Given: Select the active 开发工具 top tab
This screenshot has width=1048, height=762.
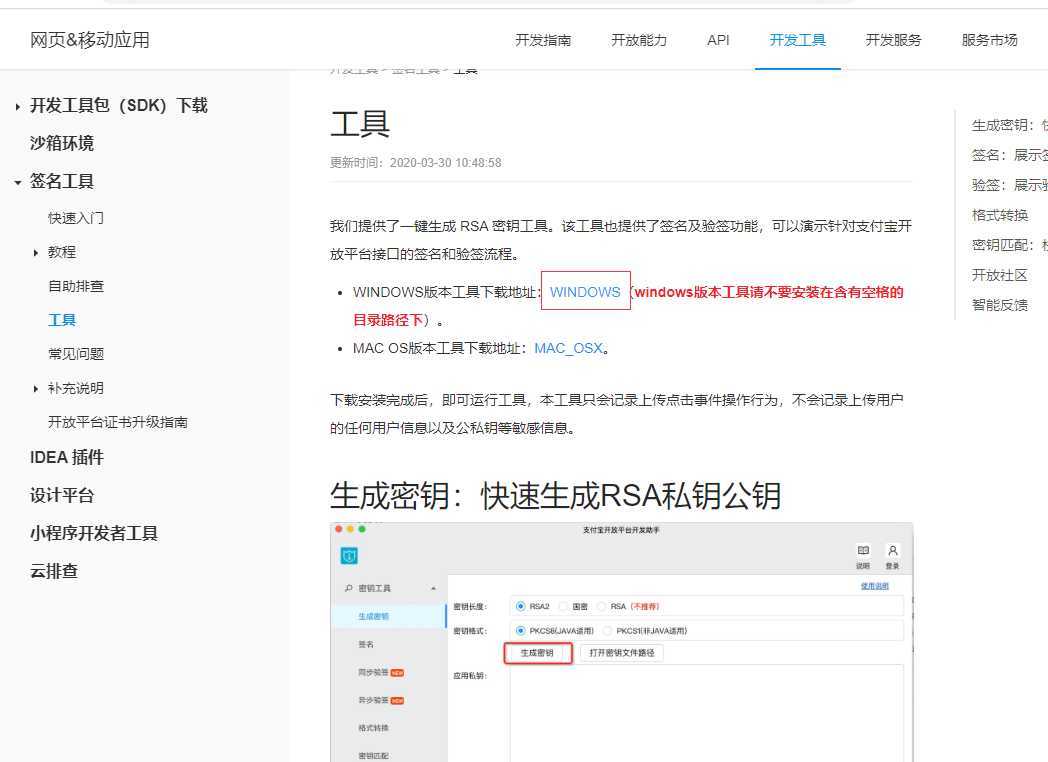Looking at the screenshot, I should pos(797,40).
